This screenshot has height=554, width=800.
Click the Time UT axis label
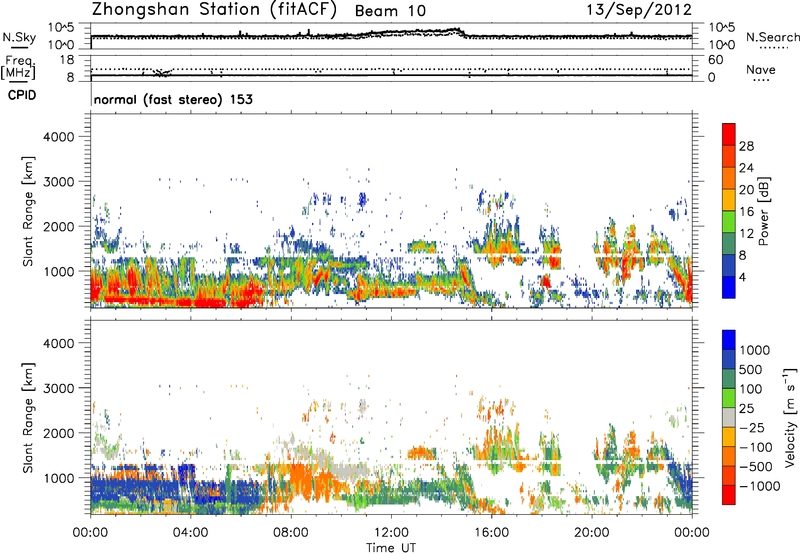391,548
